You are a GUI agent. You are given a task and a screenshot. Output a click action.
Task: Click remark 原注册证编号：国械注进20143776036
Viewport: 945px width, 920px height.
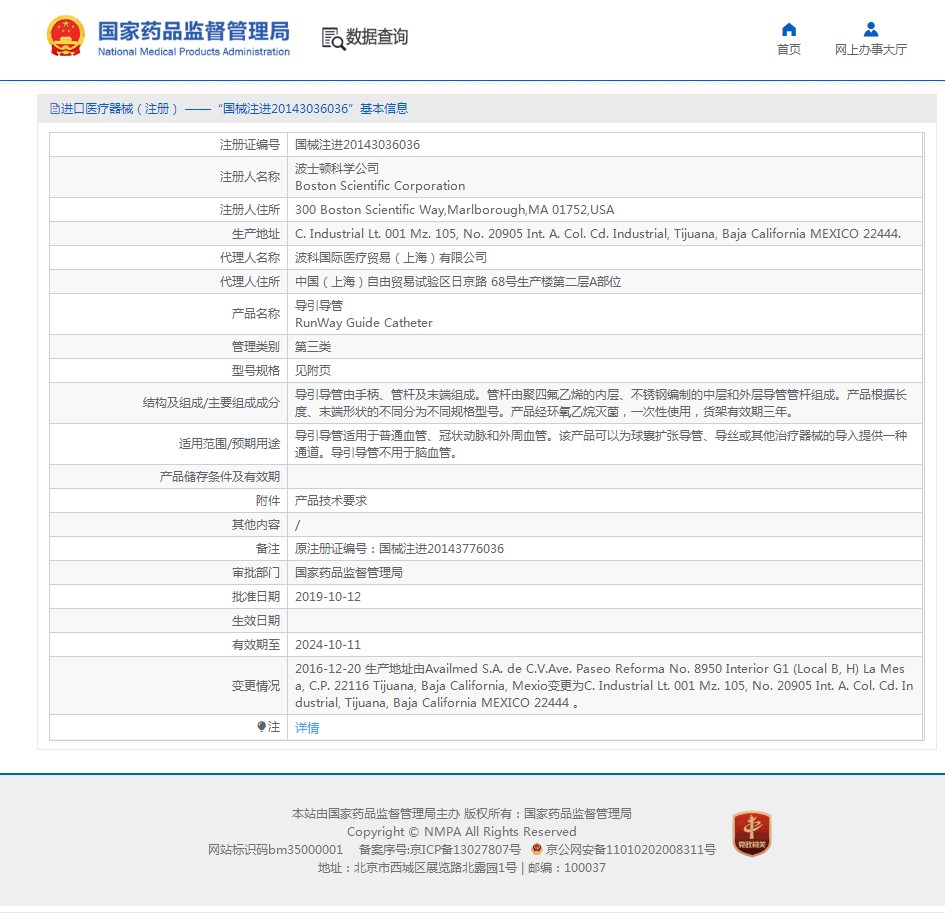pos(399,549)
